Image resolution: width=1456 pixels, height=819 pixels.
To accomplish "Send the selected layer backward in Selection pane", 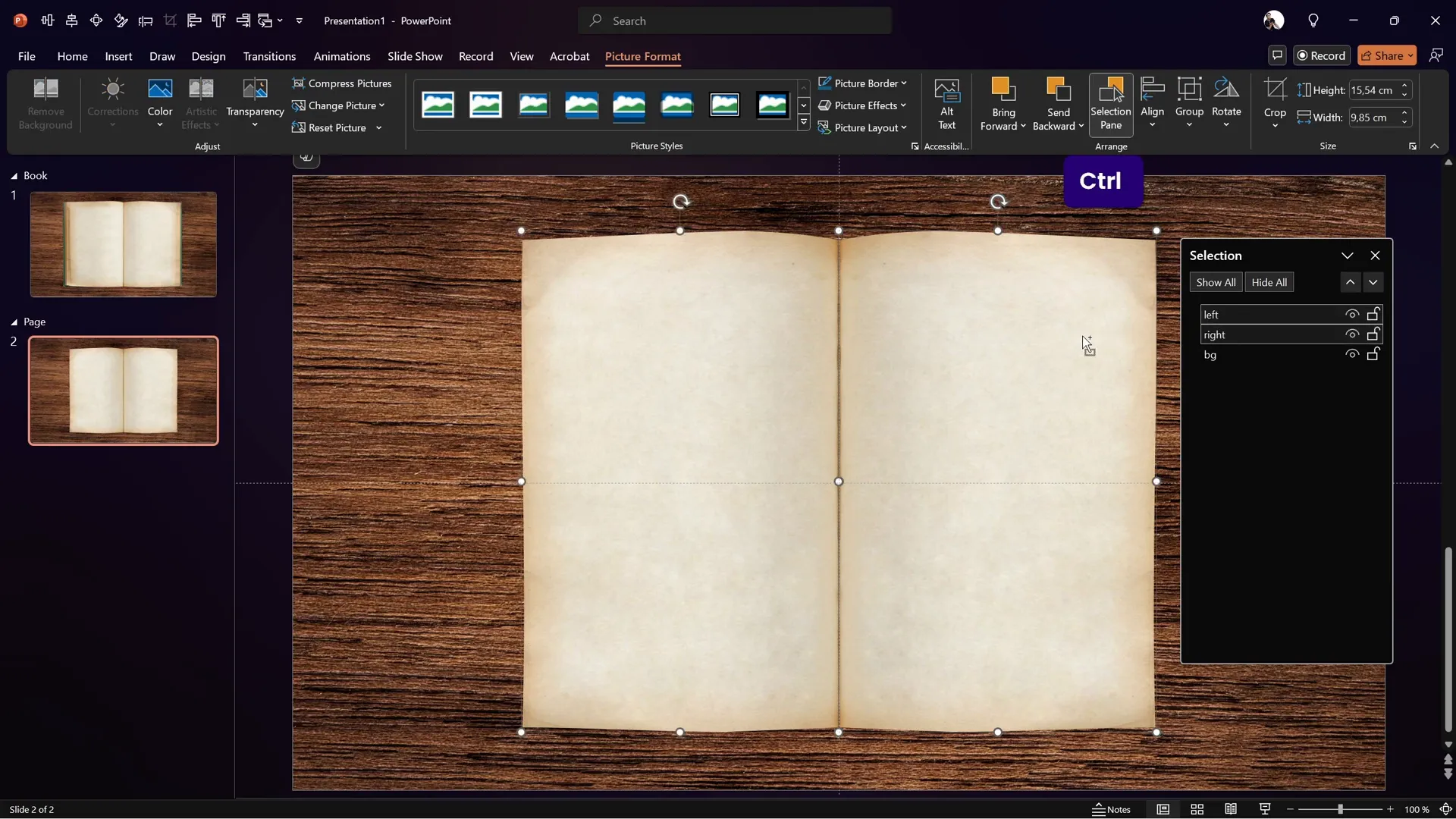I will (x=1373, y=282).
